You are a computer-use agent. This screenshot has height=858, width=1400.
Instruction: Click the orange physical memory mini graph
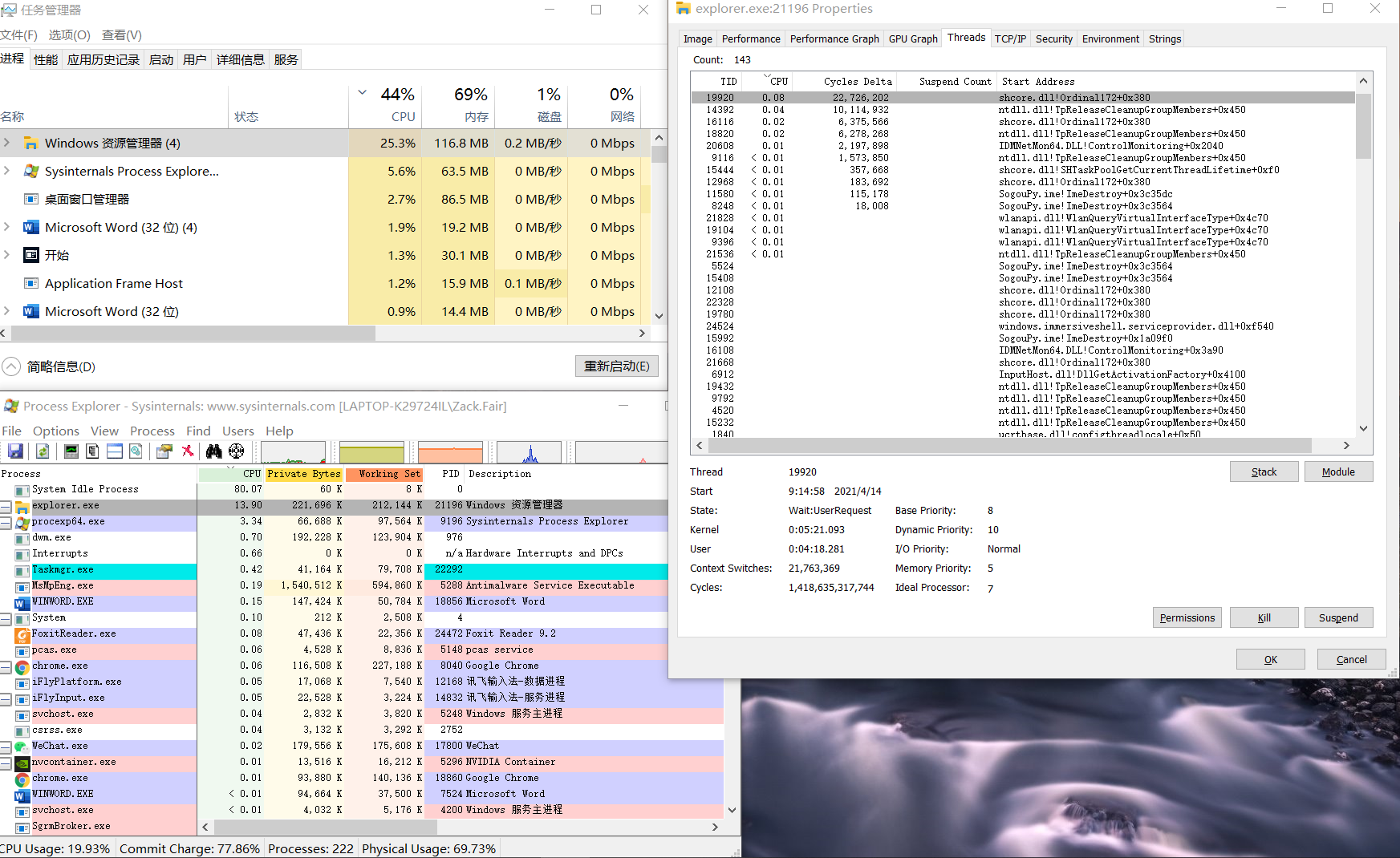tap(450, 452)
